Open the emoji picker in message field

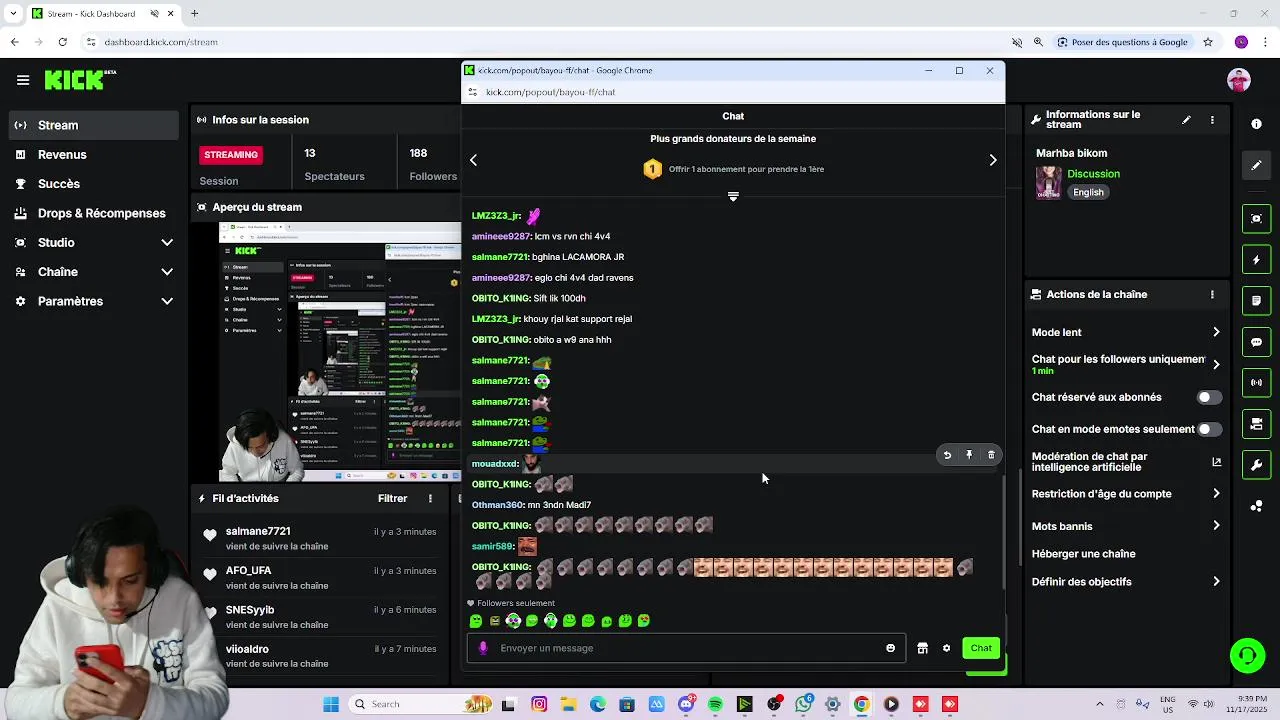890,648
